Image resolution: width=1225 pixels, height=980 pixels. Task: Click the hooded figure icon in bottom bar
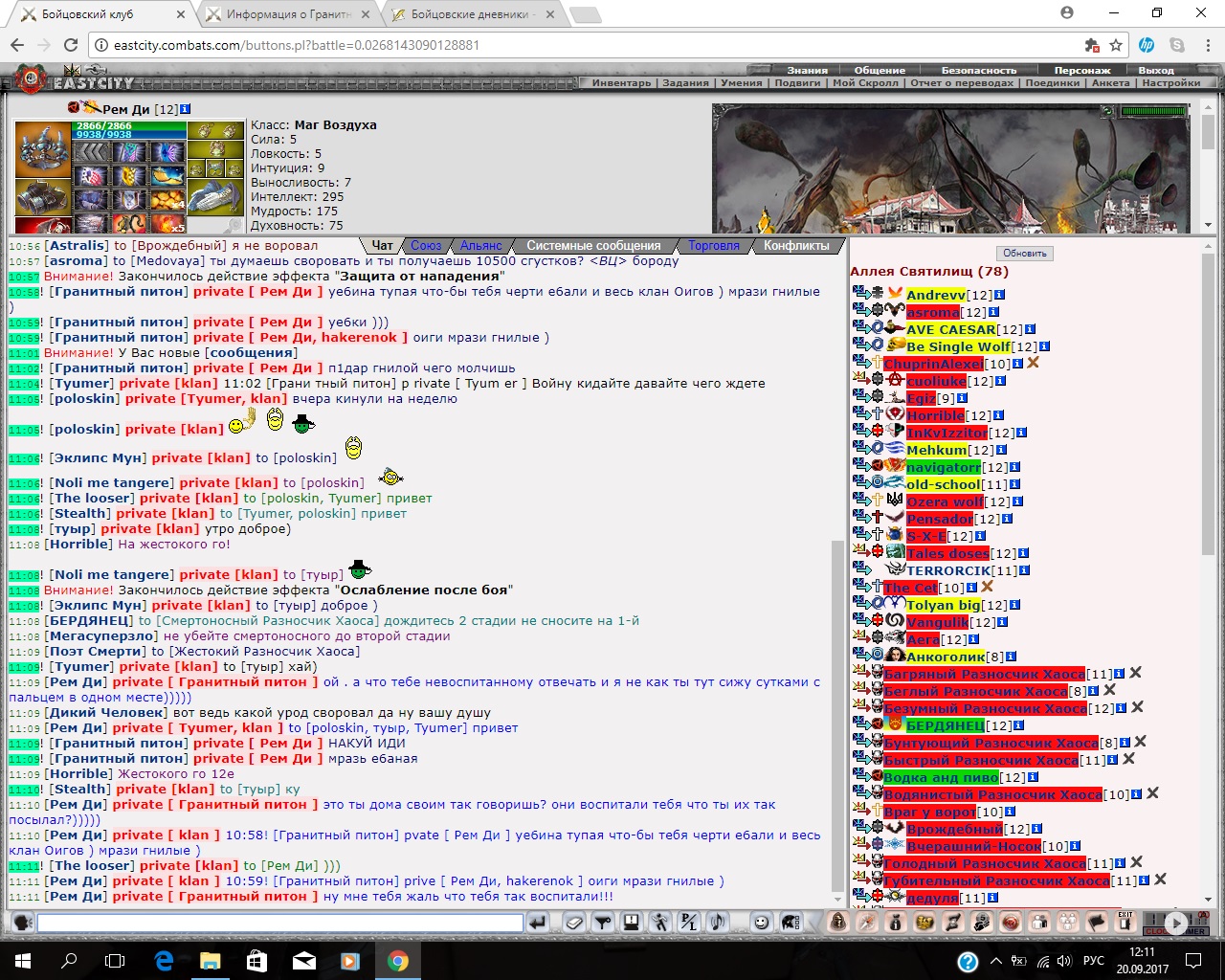pyautogui.click(x=838, y=924)
